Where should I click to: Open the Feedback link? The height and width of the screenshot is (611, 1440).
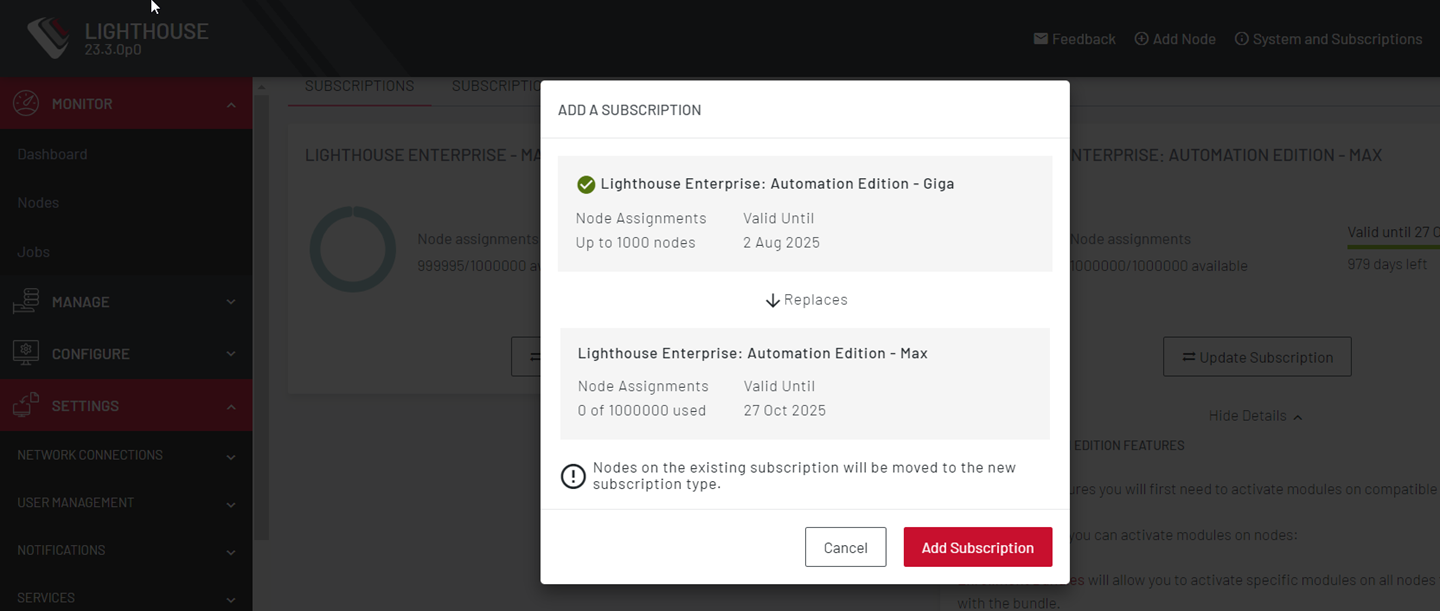1074,39
